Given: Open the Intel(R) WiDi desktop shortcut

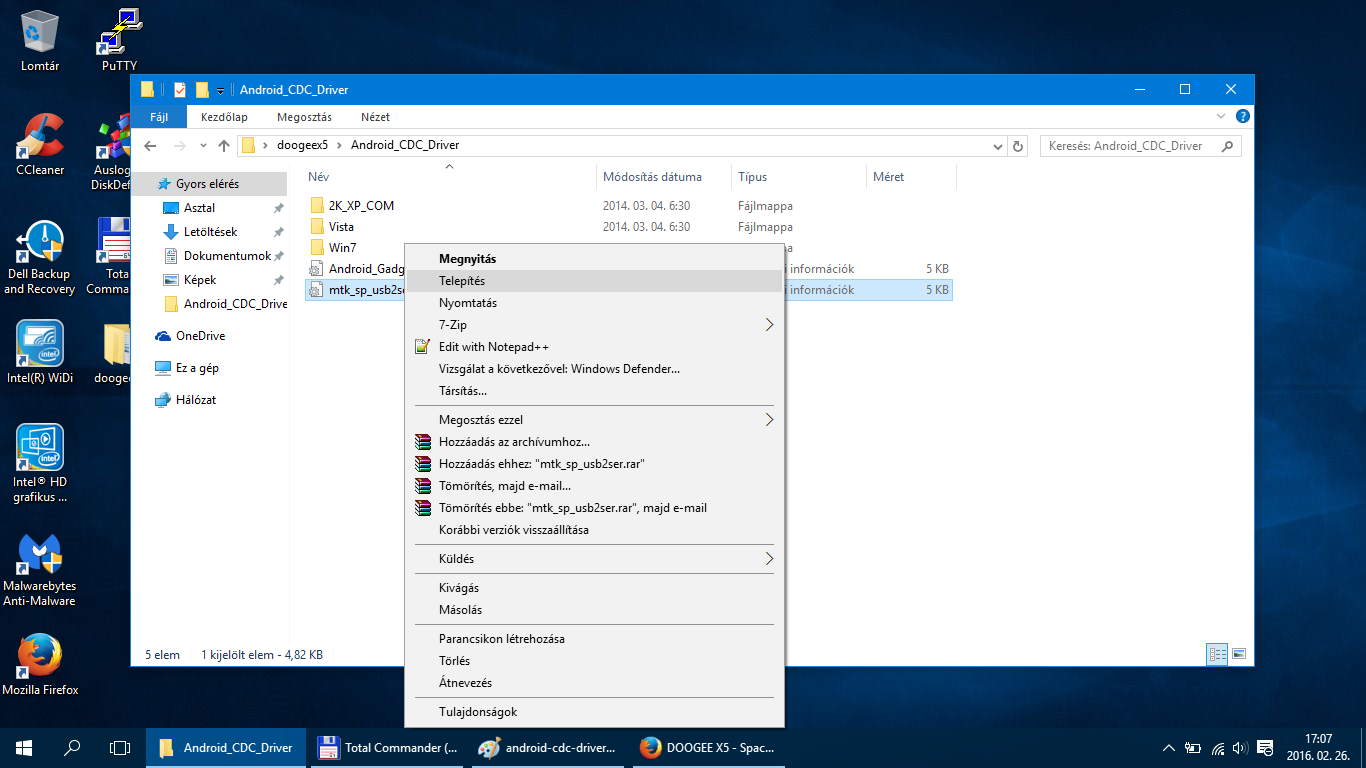Looking at the screenshot, I should click(40, 345).
